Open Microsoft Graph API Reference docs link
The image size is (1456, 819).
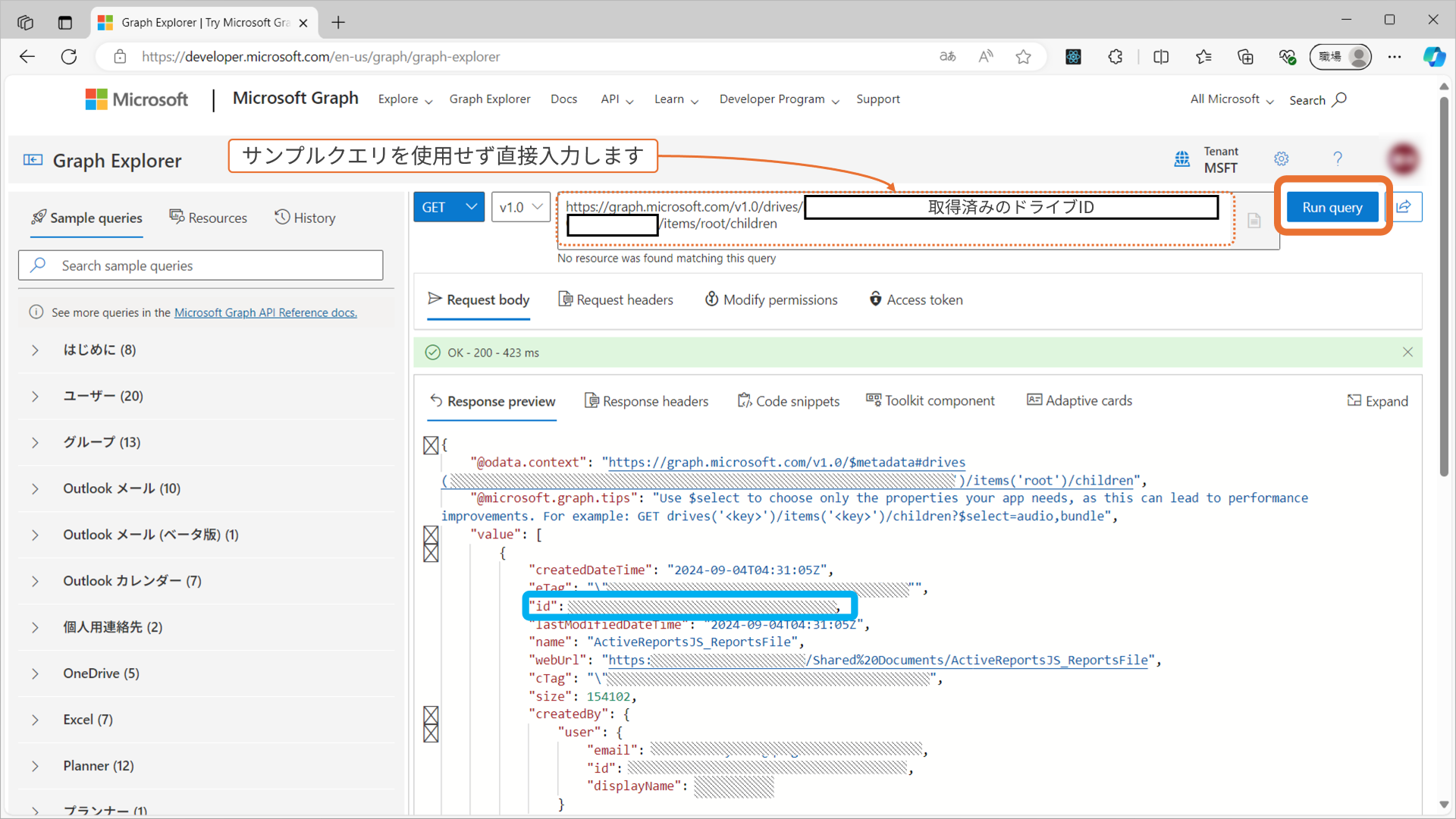(x=265, y=313)
